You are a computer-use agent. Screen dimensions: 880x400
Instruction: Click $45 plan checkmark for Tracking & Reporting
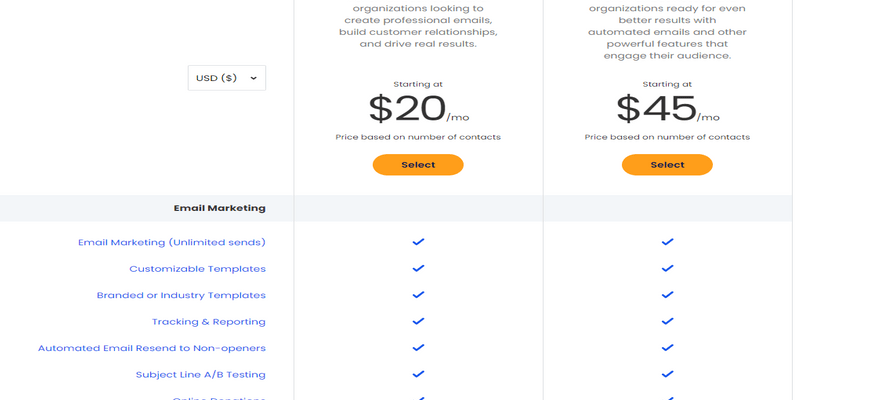(667, 322)
